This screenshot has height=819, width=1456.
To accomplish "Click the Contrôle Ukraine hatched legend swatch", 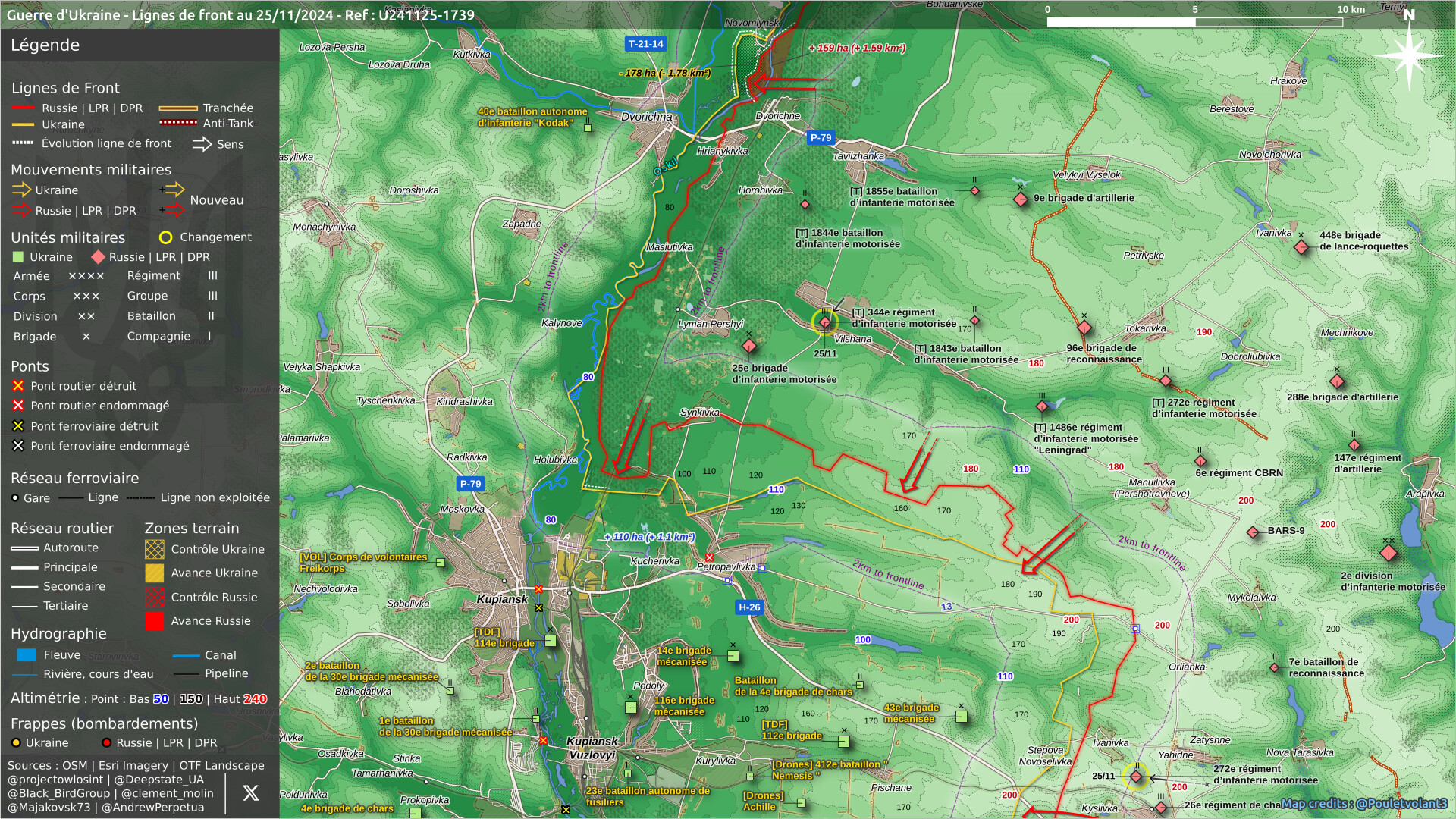I will coord(155,549).
